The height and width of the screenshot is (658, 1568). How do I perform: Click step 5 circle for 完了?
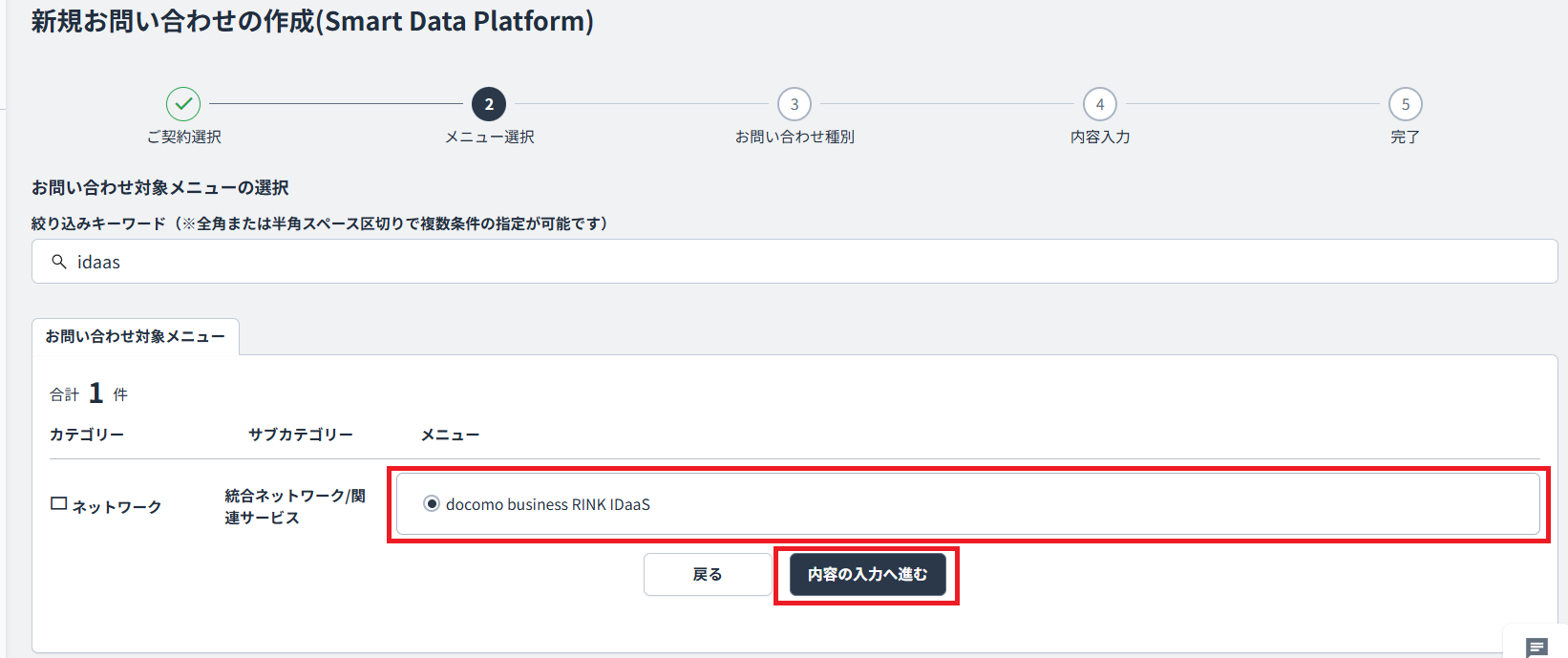[x=1406, y=104]
